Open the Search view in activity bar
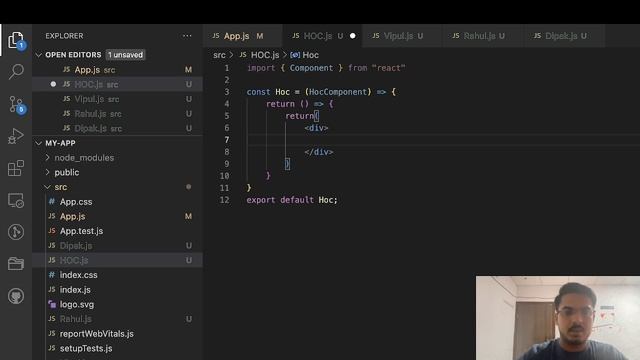Image resolution: width=640 pixels, height=360 pixels. 16,71
